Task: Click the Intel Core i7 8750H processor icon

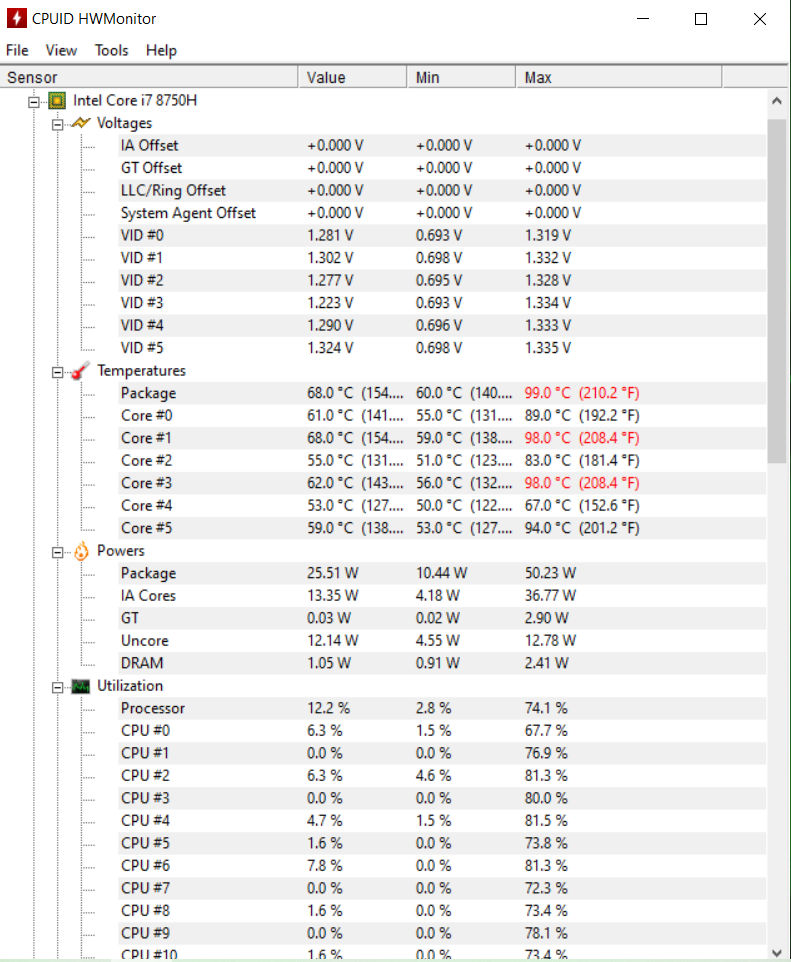Action: pos(57,100)
